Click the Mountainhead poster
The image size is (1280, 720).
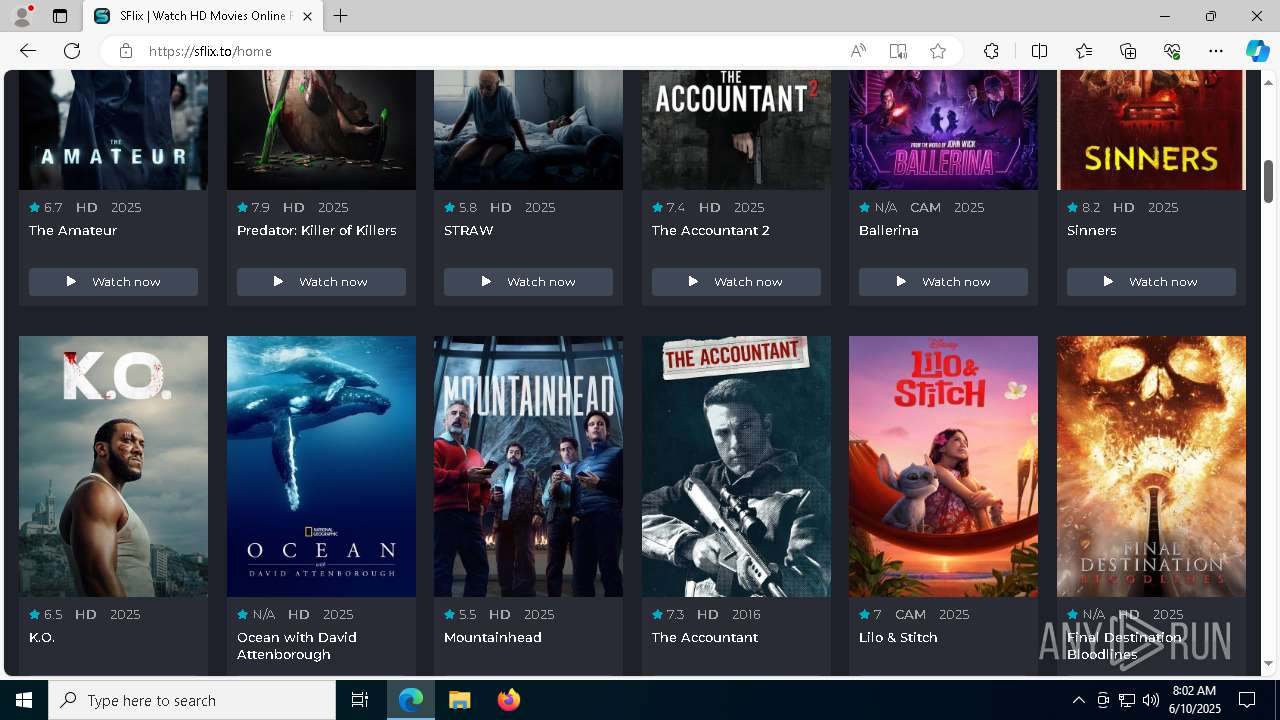(x=528, y=466)
